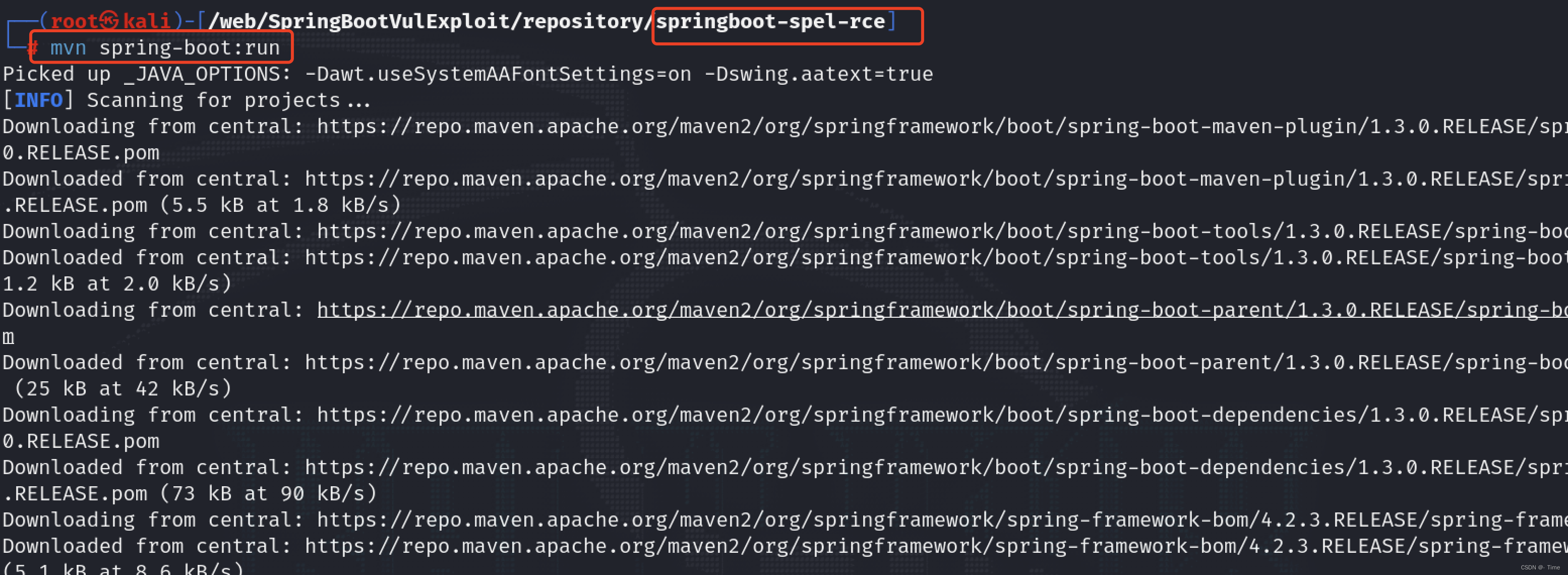This screenshot has width=1568, height=575.
Task: Click the Kali skull symbol in the prompt
Action: pyautogui.click(x=109, y=21)
